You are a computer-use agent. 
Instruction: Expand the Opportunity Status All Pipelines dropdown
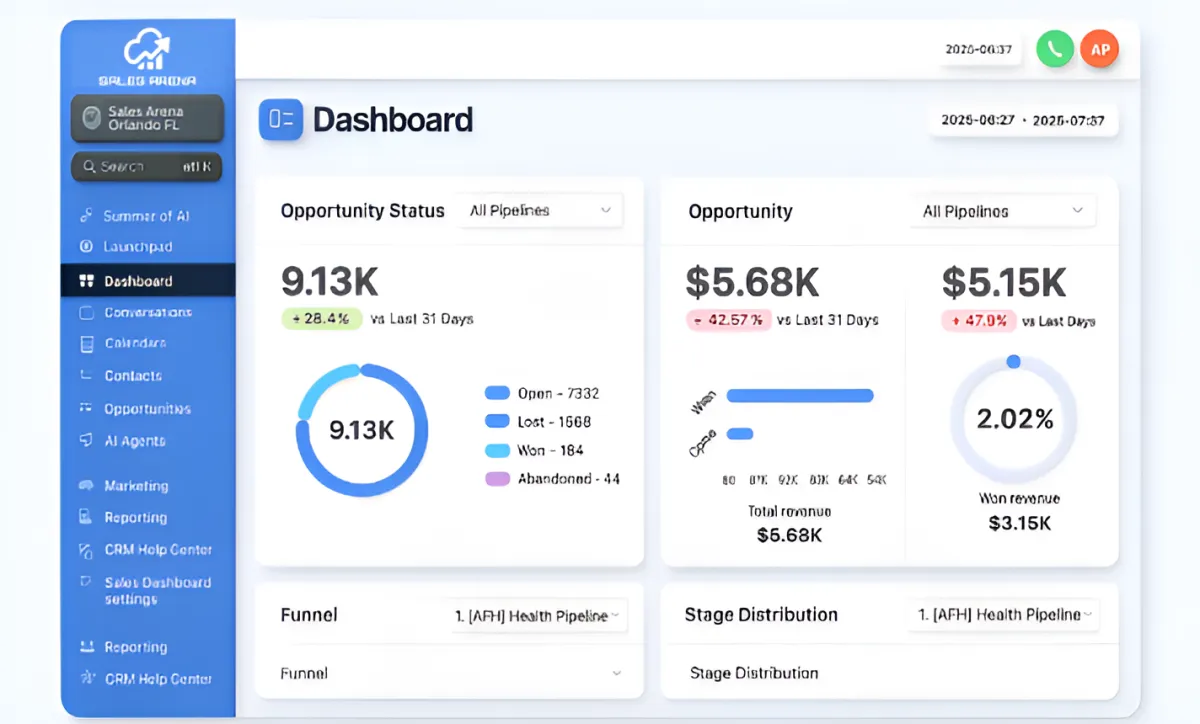pyautogui.click(x=540, y=211)
